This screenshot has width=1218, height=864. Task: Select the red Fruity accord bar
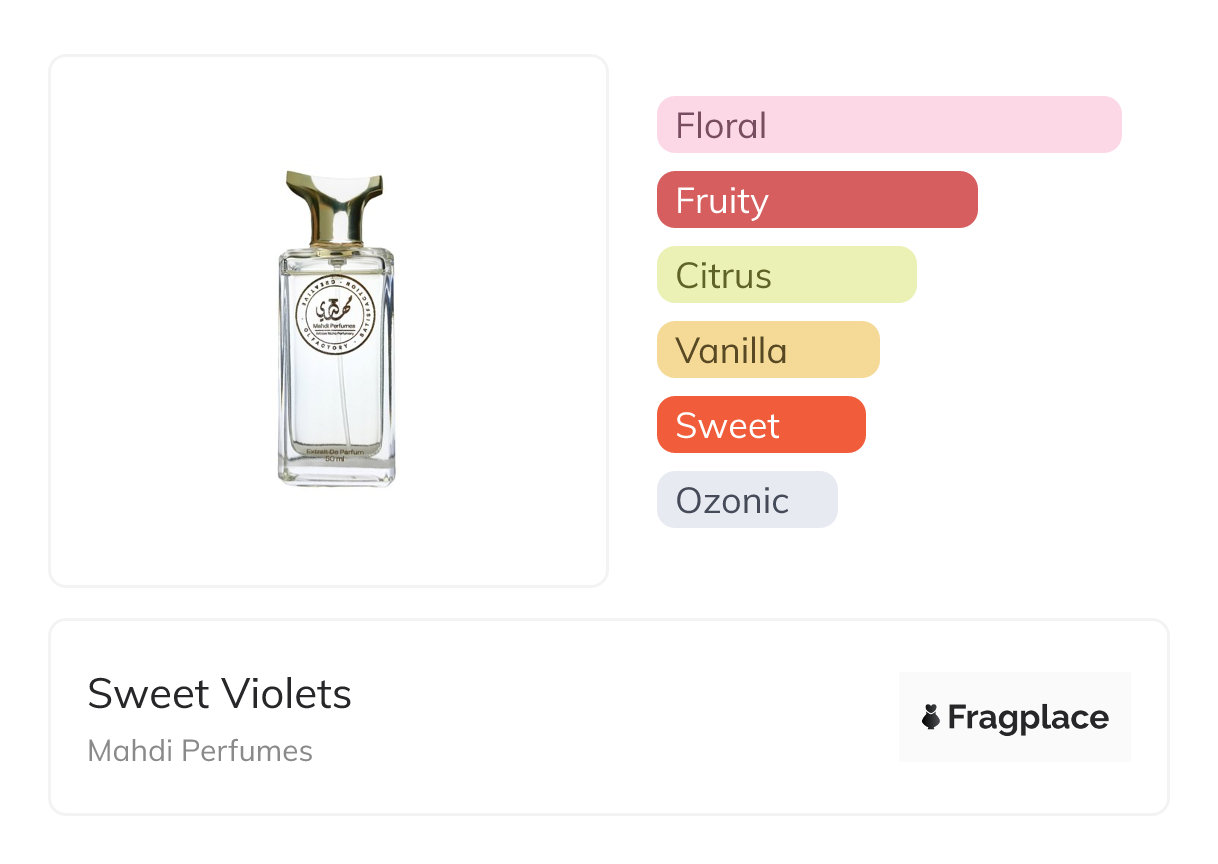pos(817,200)
